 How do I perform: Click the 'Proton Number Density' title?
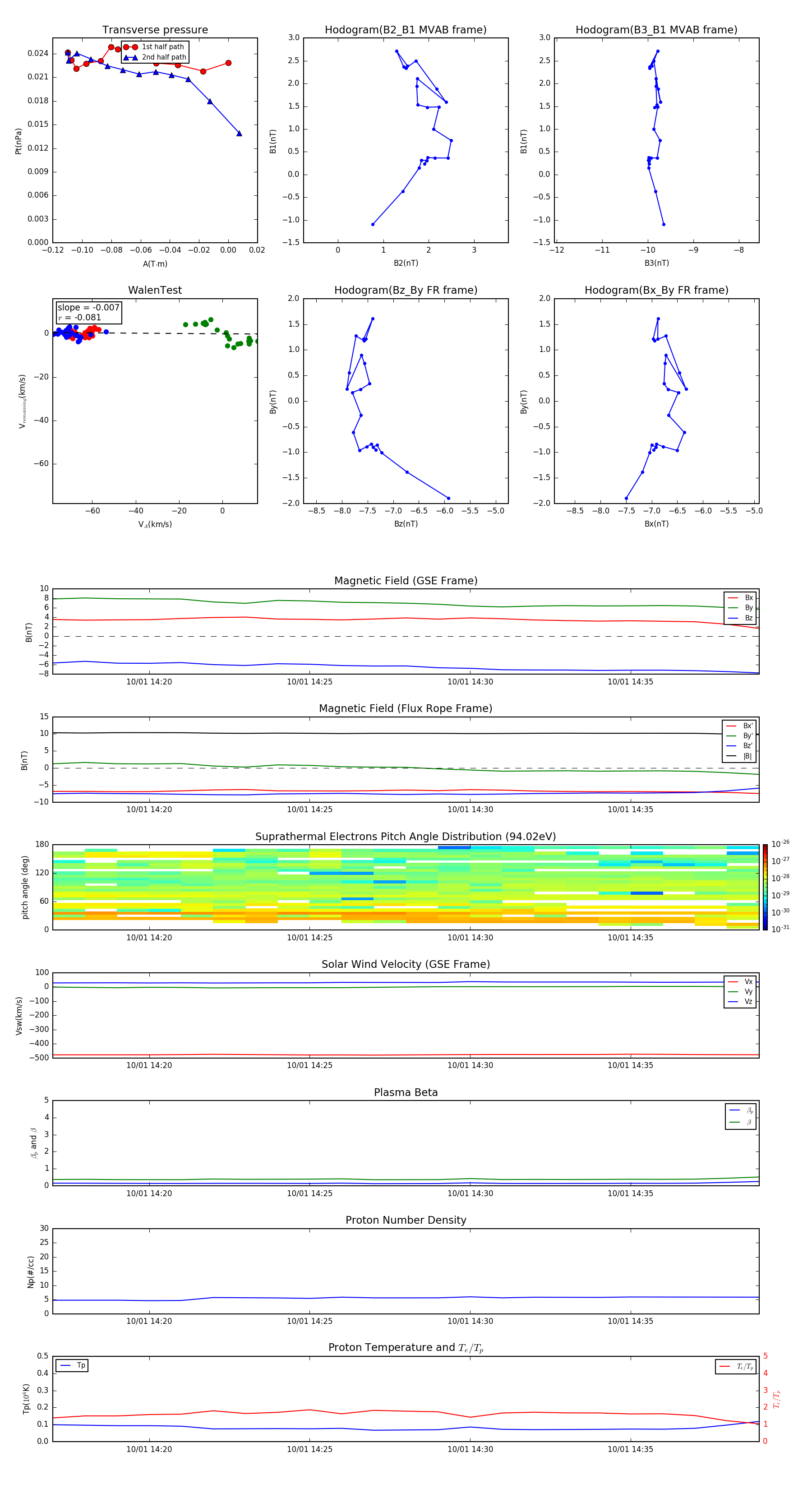pyautogui.click(x=406, y=1220)
